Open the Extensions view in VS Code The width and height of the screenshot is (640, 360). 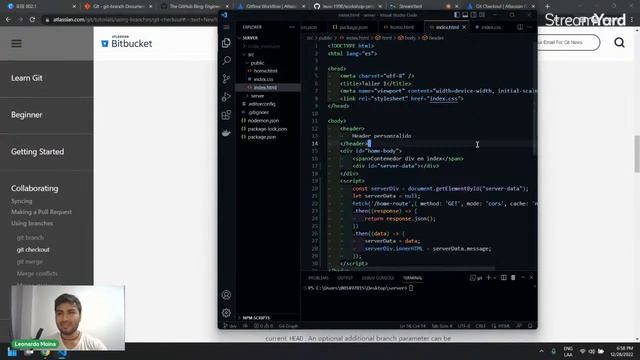tap(226, 115)
